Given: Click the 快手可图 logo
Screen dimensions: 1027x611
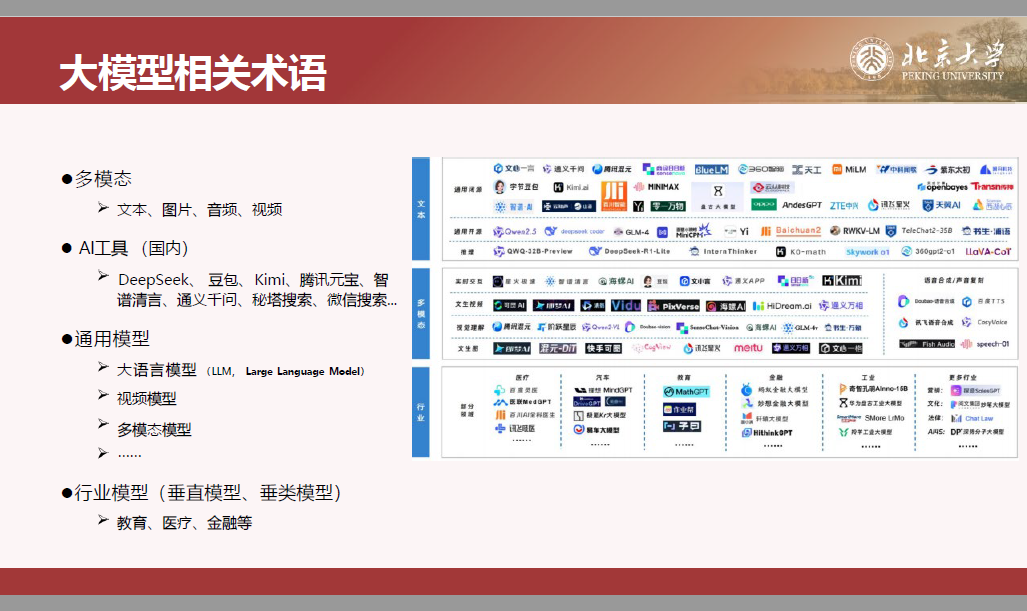Looking at the screenshot, I should click(603, 348).
